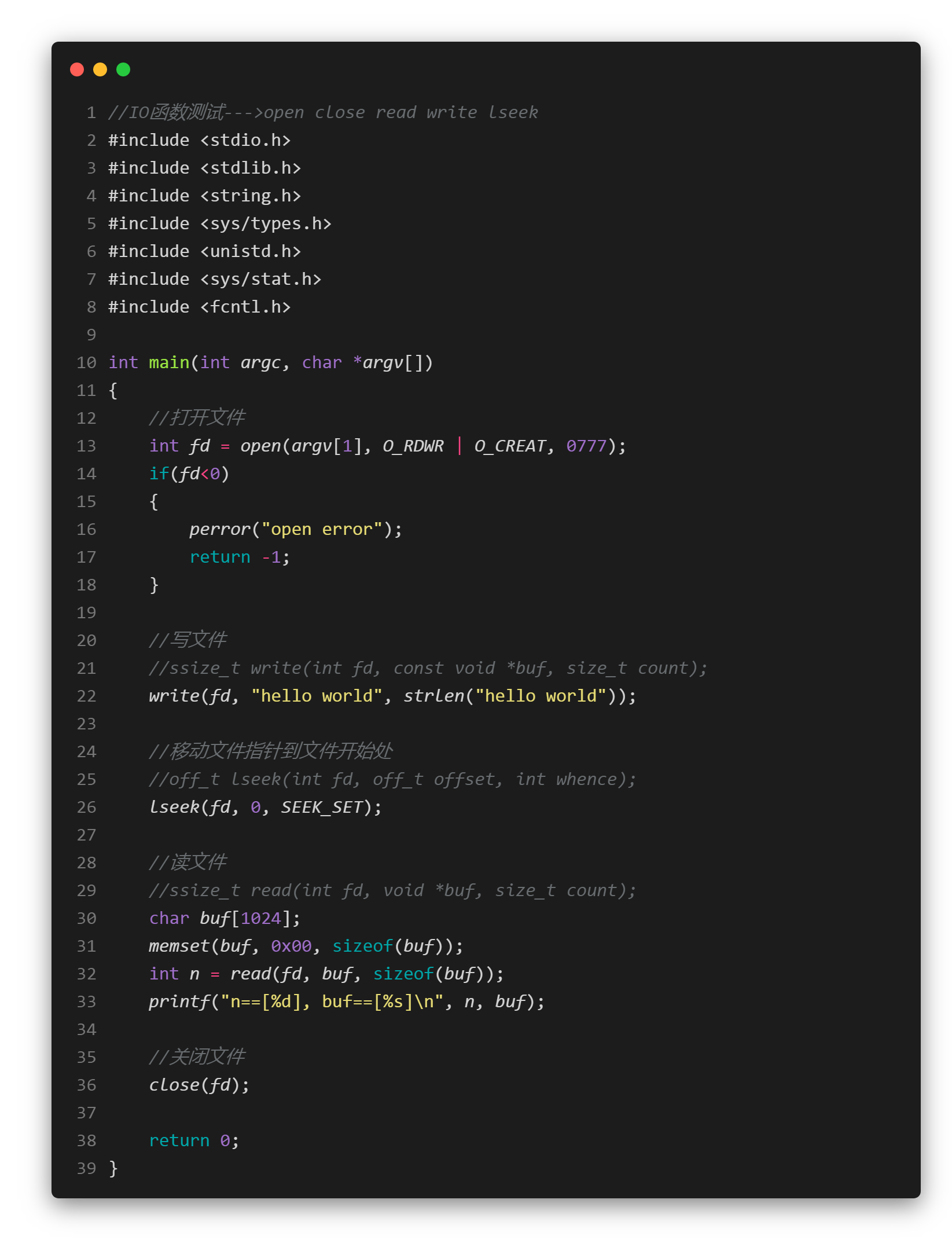Click the 'lseek' call on line 26
Image resolution: width=952 pixels, height=1240 pixels.
174,807
